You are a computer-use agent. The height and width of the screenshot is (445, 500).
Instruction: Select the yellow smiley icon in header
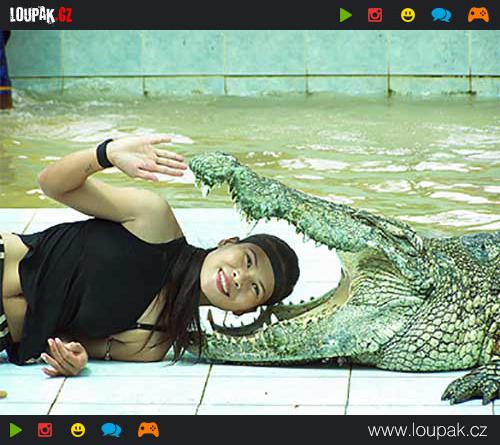click(x=408, y=15)
